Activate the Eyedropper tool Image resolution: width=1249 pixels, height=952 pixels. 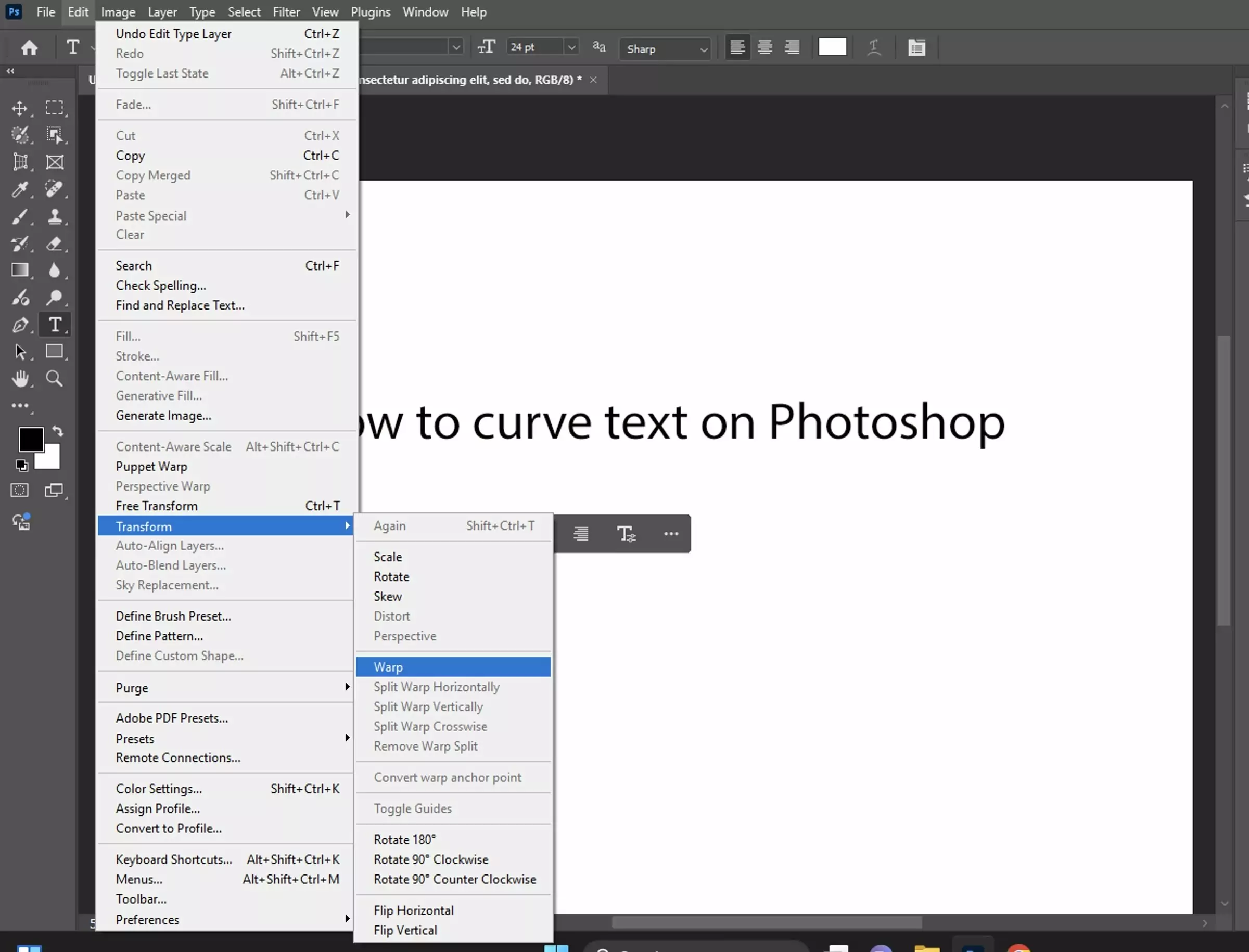(21, 189)
